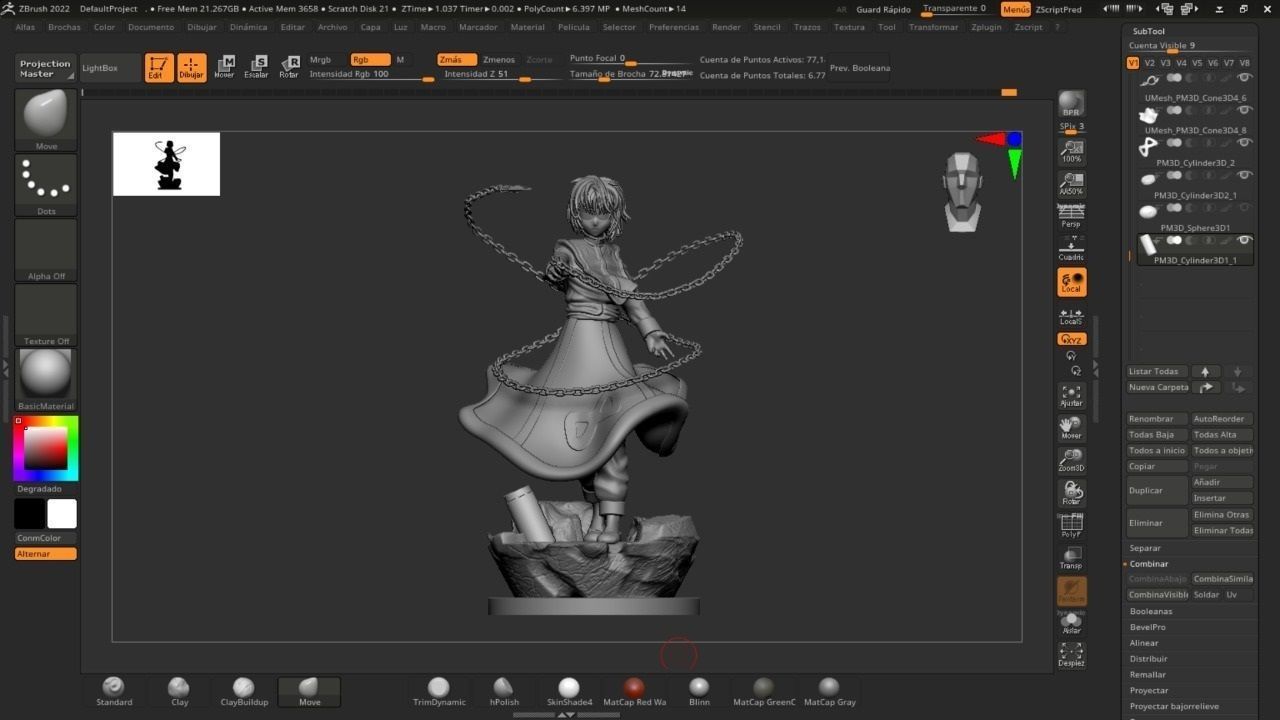Select the ClayBuildup brush
The height and width of the screenshot is (720, 1280).
click(244, 692)
